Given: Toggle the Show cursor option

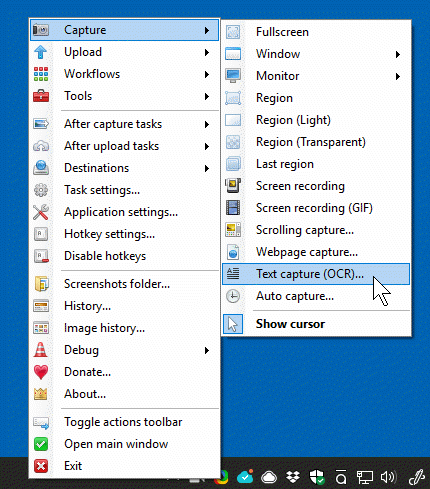Looking at the screenshot, I should (x=316, y=324).
